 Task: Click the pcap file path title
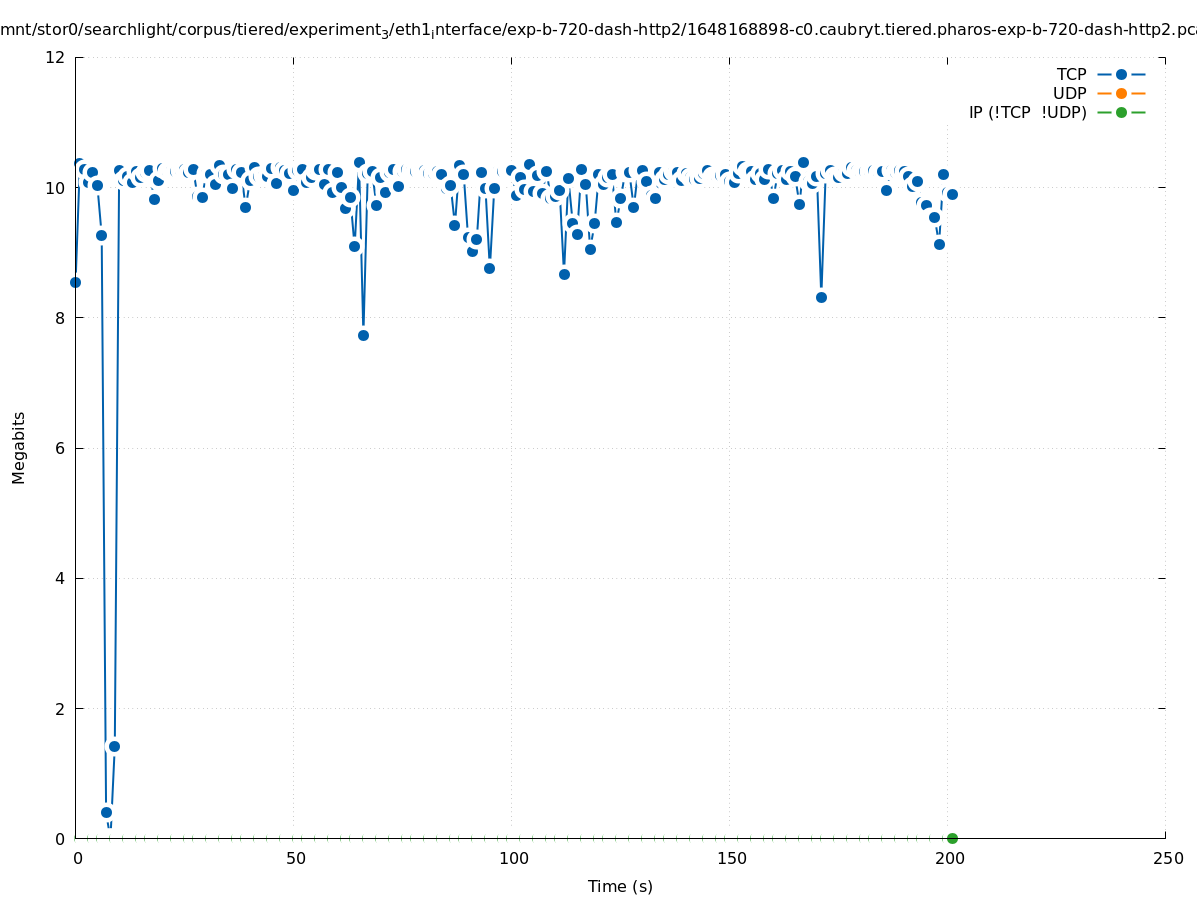[x=598, y=30]
